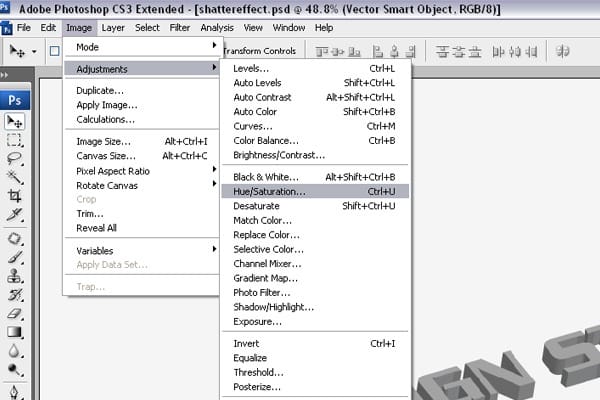Open the Image menu

tap(79, 28)
